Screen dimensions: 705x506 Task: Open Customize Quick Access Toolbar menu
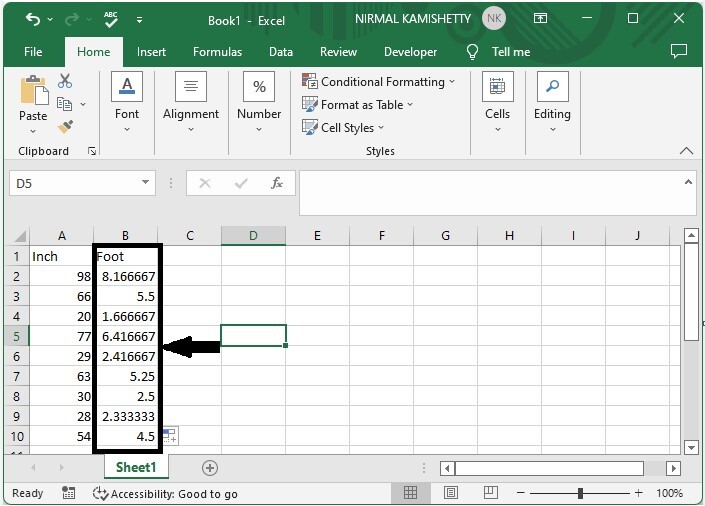139,20
